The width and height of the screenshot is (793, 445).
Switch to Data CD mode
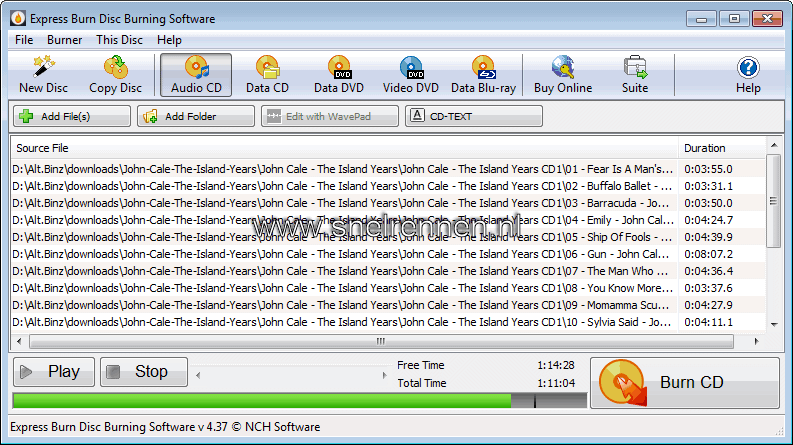(x=267, y=75)
